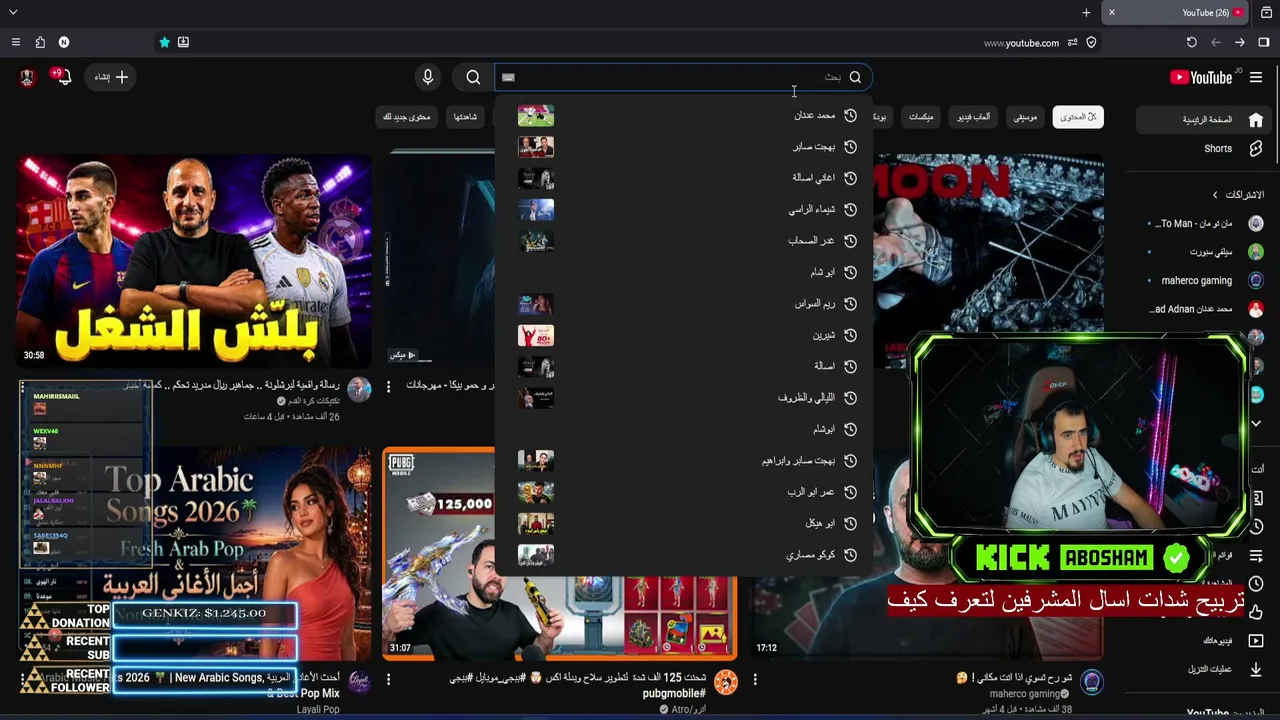Open the on-screen keyboard icon in the search box
Viewport: 1280px width, 720px height.
click(x=508, y=77)
